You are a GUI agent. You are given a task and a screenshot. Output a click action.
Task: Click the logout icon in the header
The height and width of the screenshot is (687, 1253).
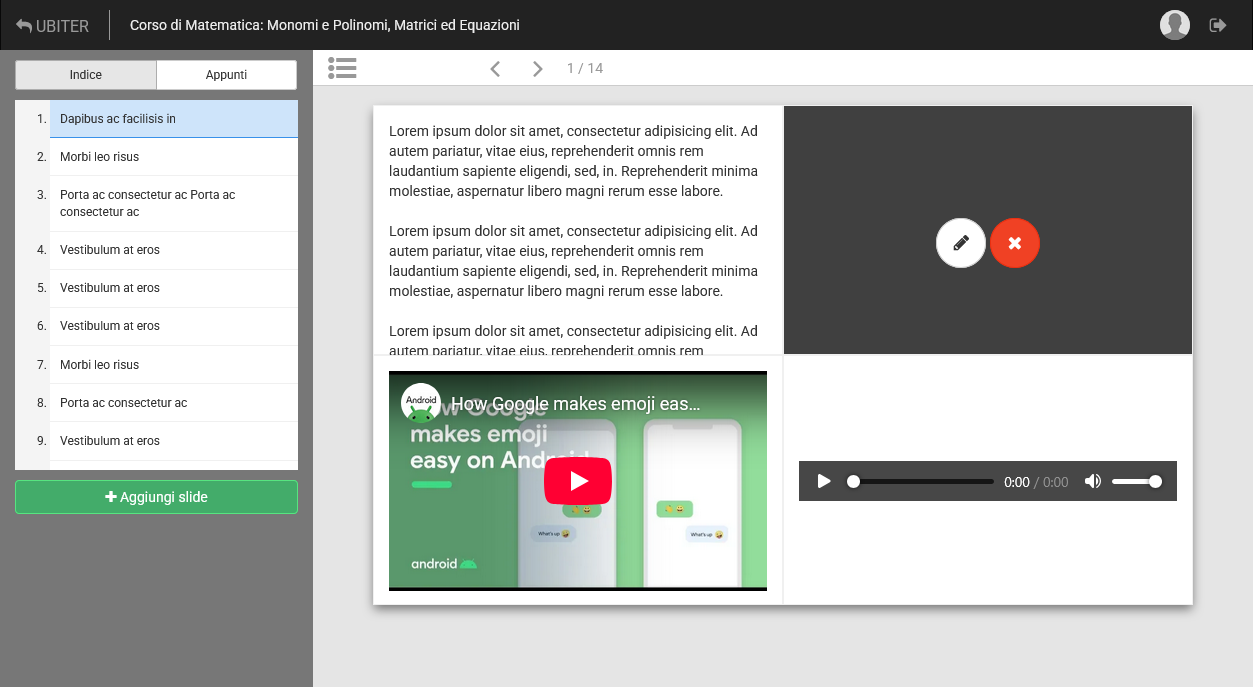[1218, 25]
